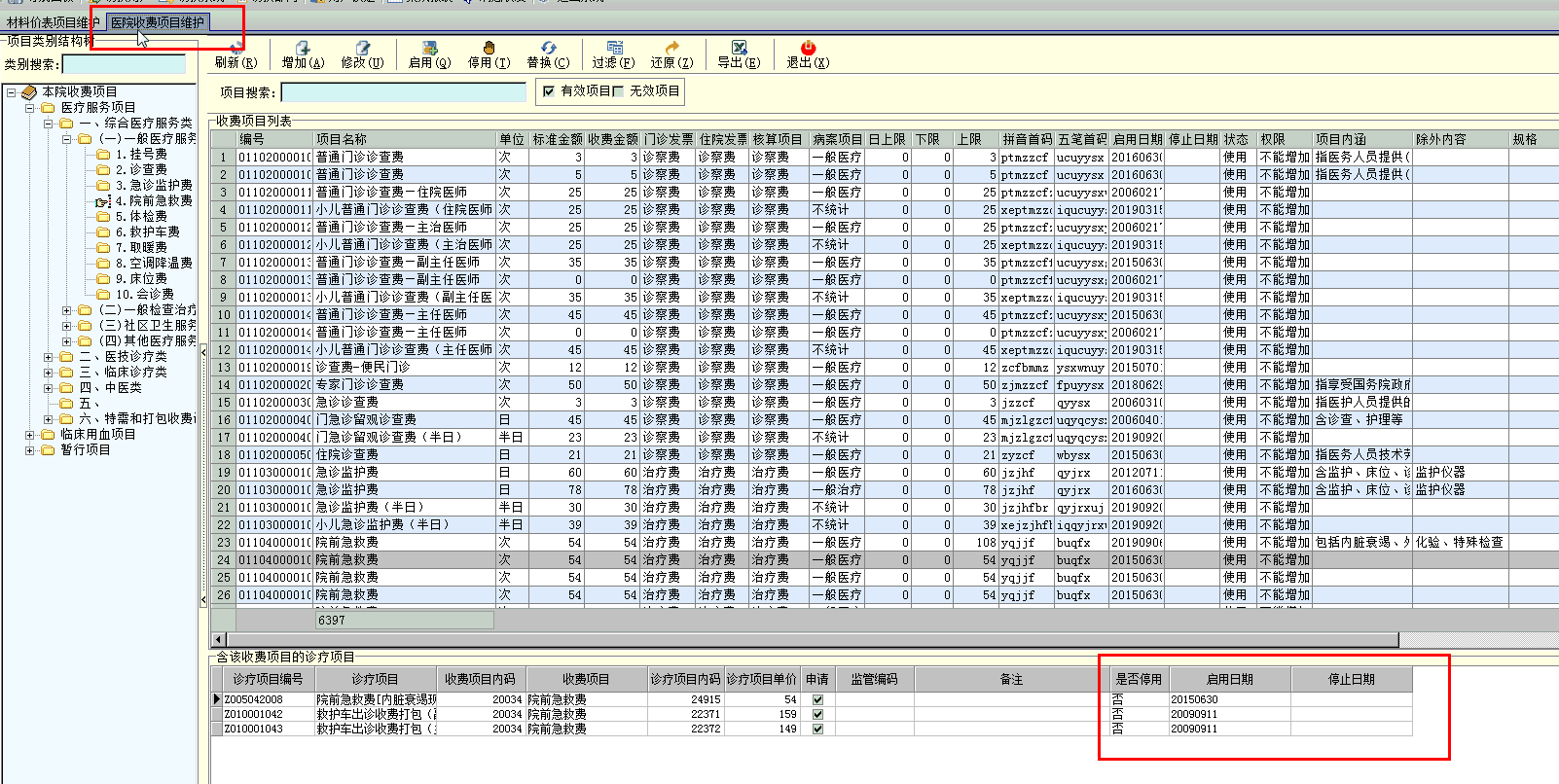1559x784 pixels.
Task: Collapse the 一、综合医疗服务类 node
Action: pos(48,124)
